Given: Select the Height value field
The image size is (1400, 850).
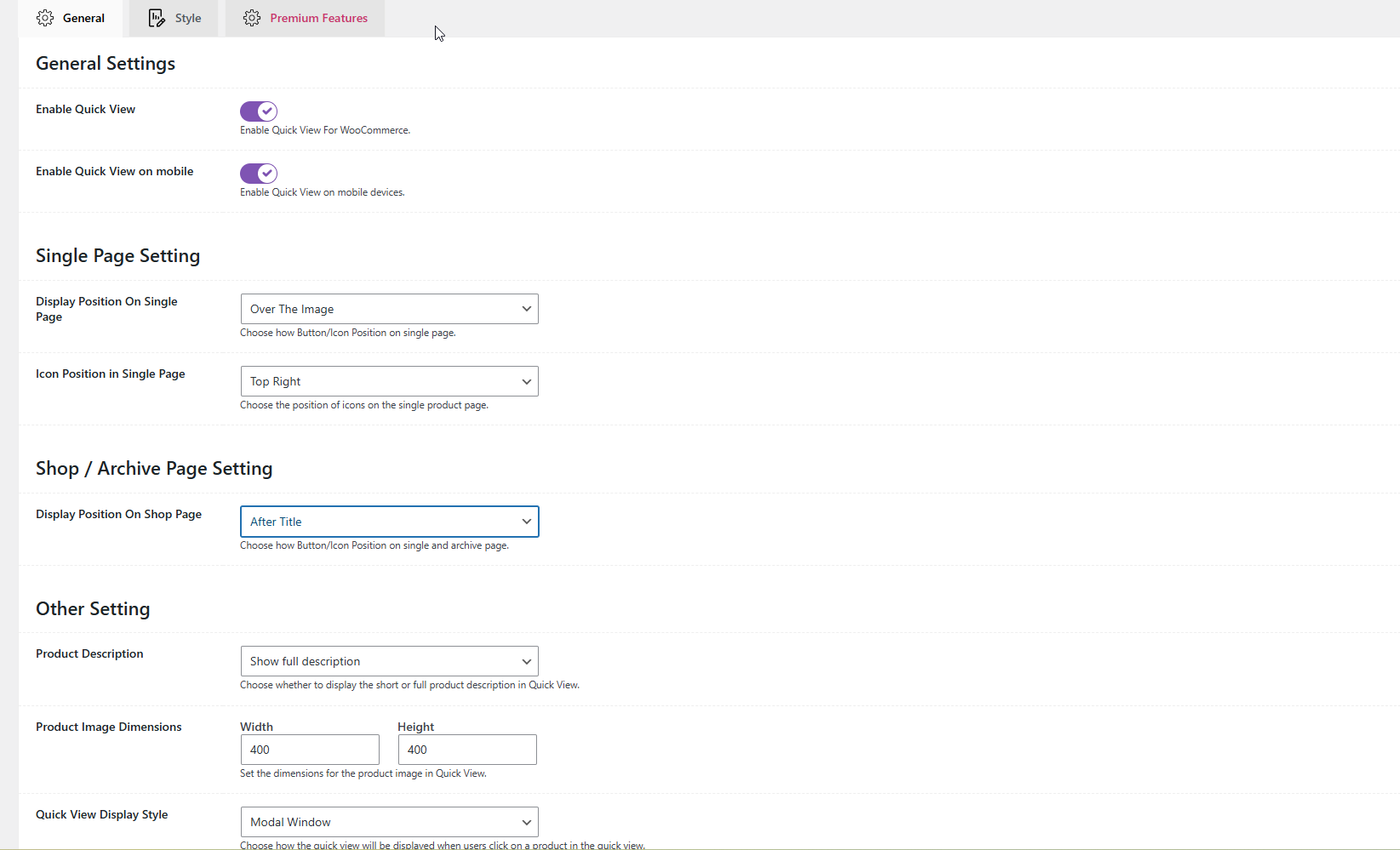Looking at the screenshot, I should coord(466,749).
